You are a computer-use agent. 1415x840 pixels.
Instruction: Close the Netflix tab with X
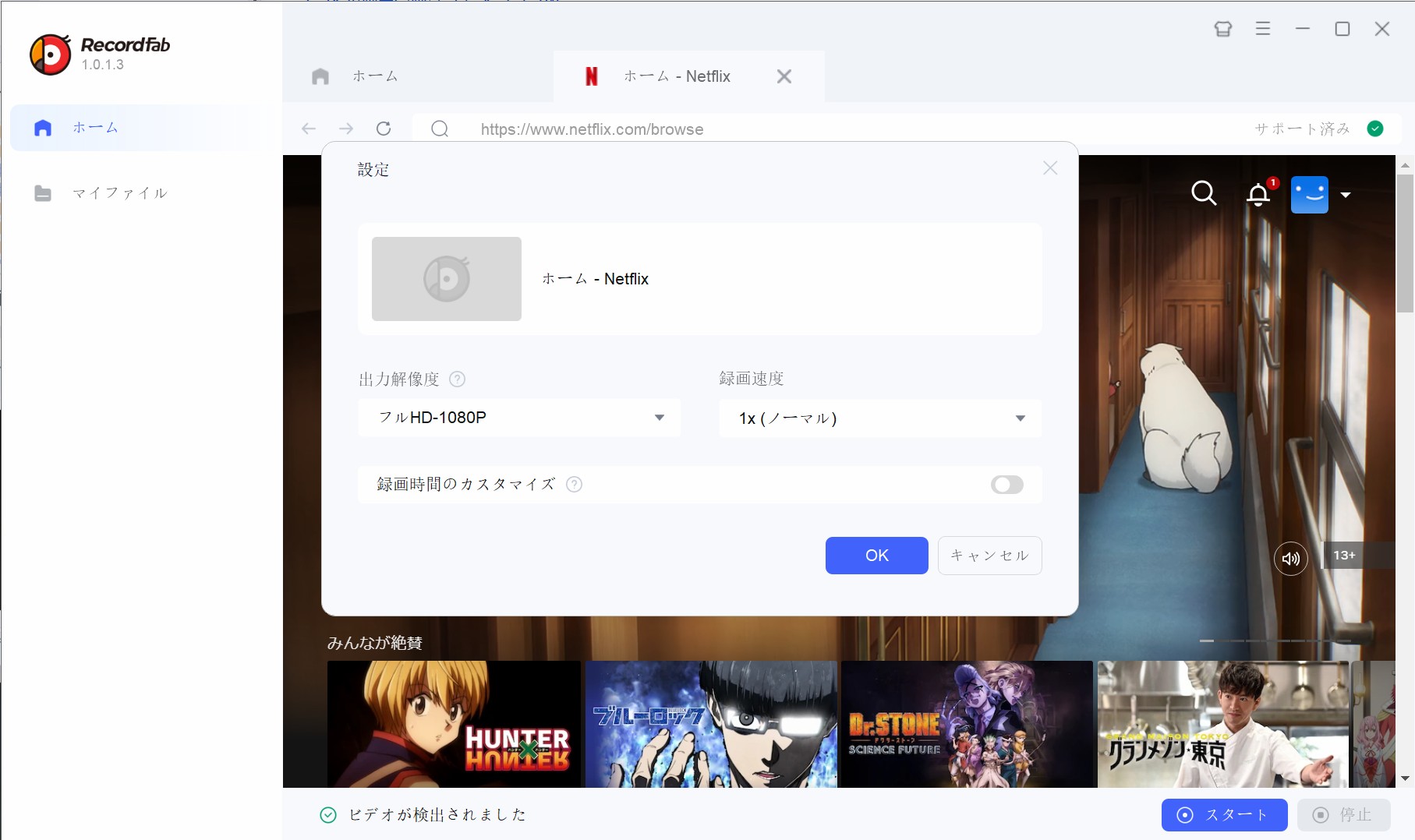[784, 76]
